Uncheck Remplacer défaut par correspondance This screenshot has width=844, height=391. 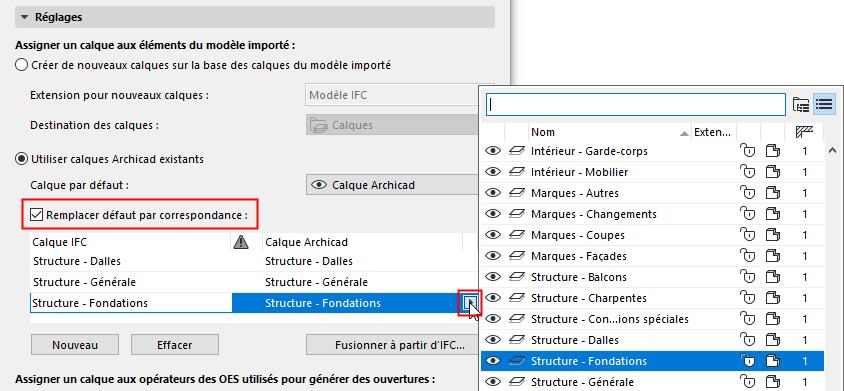(x=37, y=215)
